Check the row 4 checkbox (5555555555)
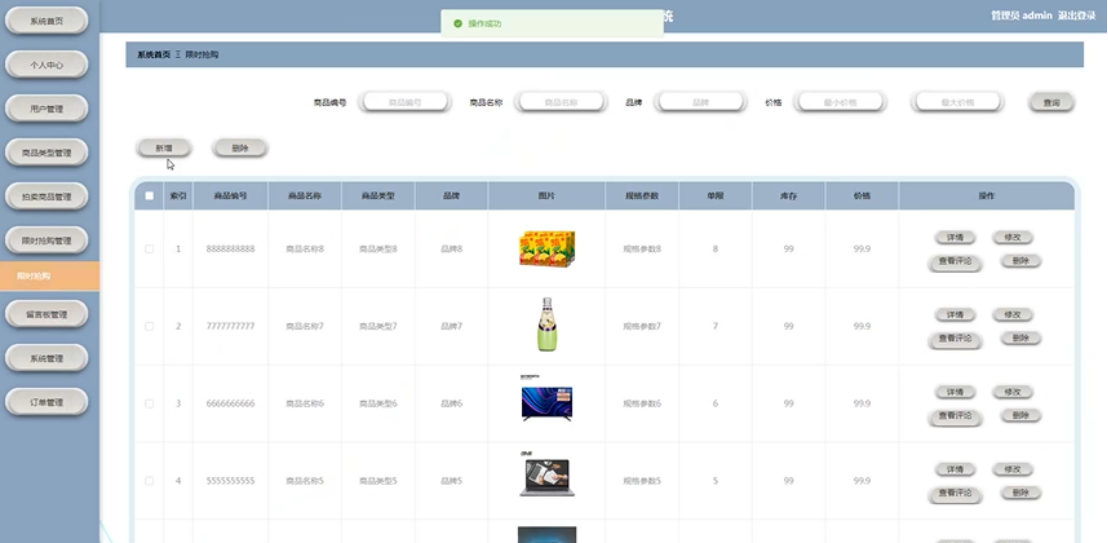1108x543 pixels. pyautogui.click(x=149, y=481)
